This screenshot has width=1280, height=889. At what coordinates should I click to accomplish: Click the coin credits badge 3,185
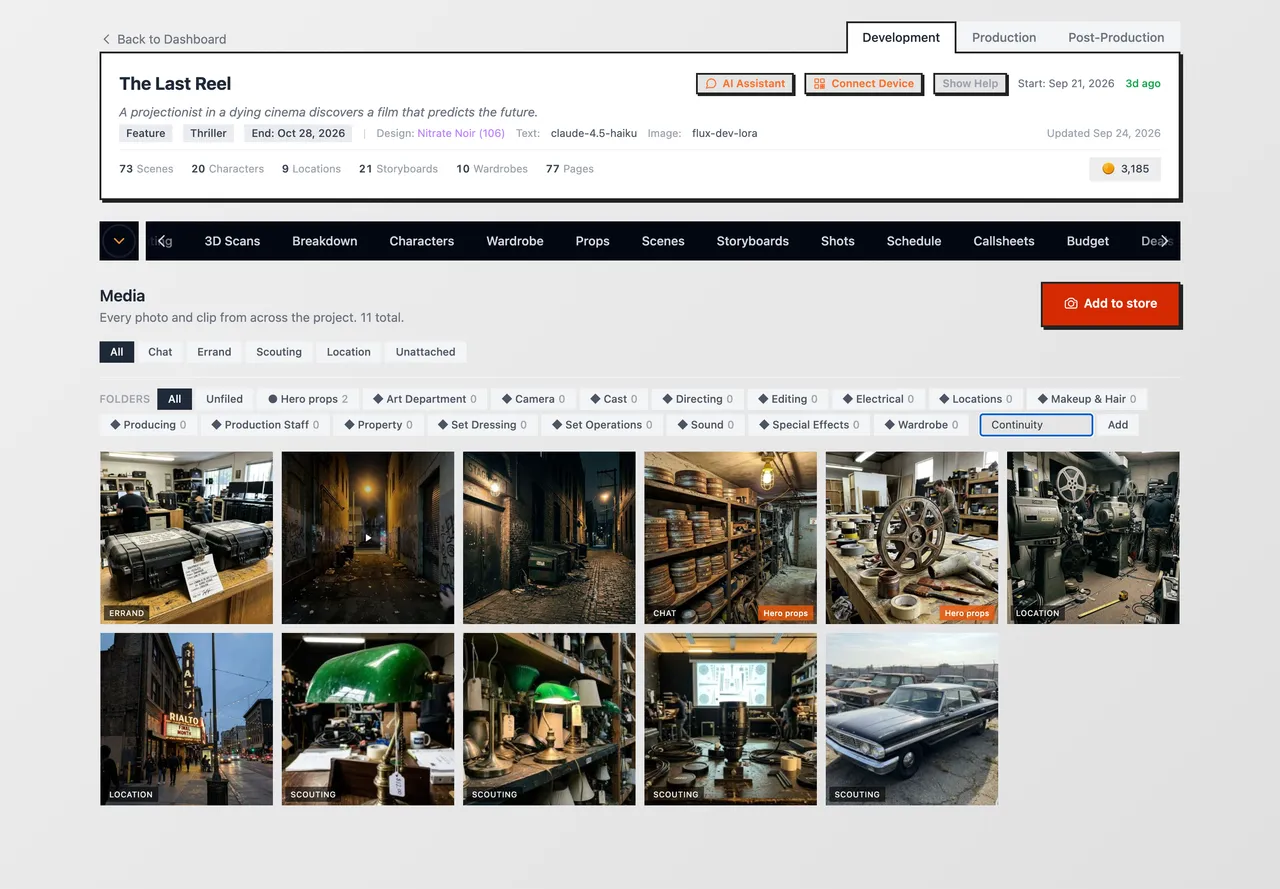[x=1125, y=169]
